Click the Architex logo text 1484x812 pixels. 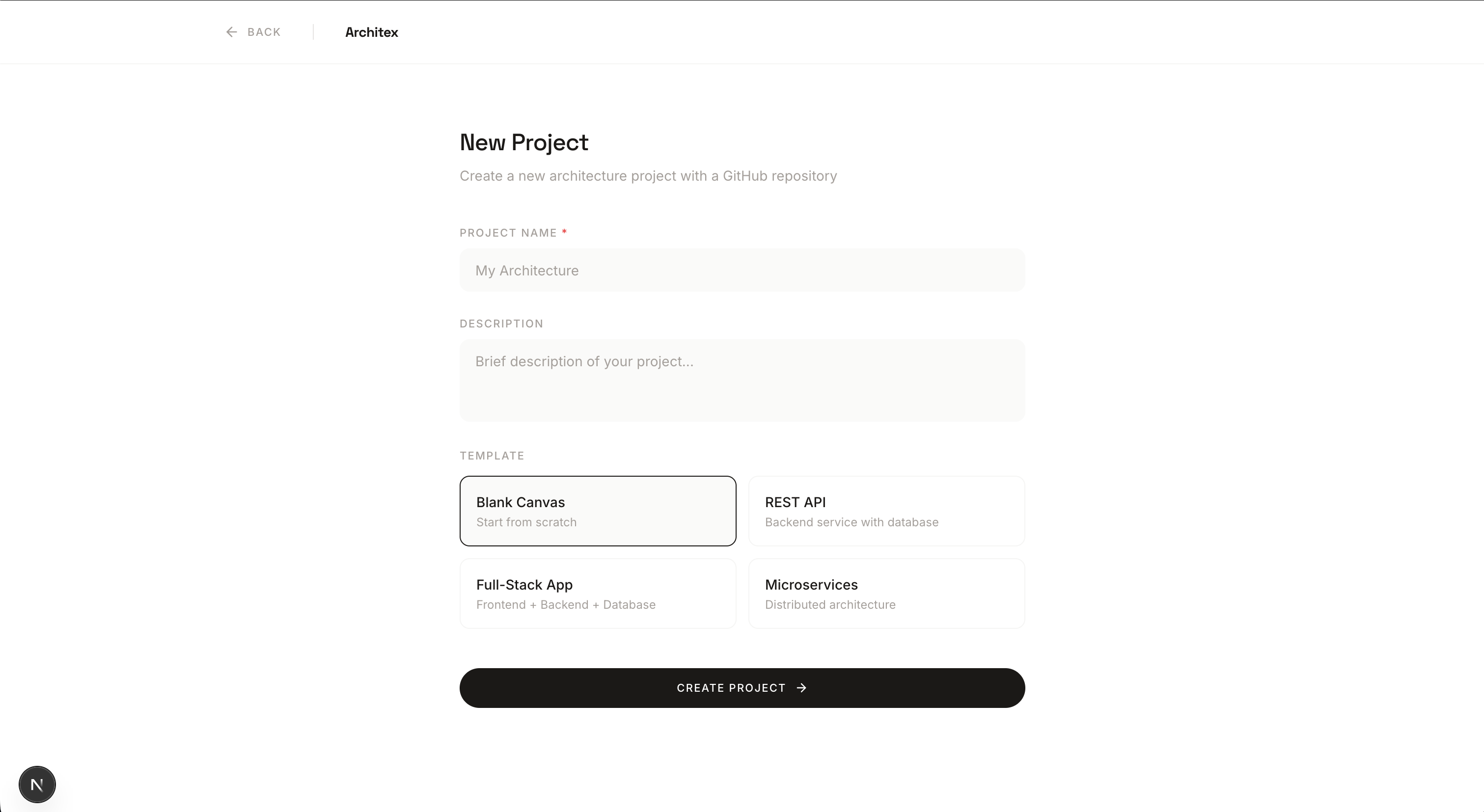[372, 32]
